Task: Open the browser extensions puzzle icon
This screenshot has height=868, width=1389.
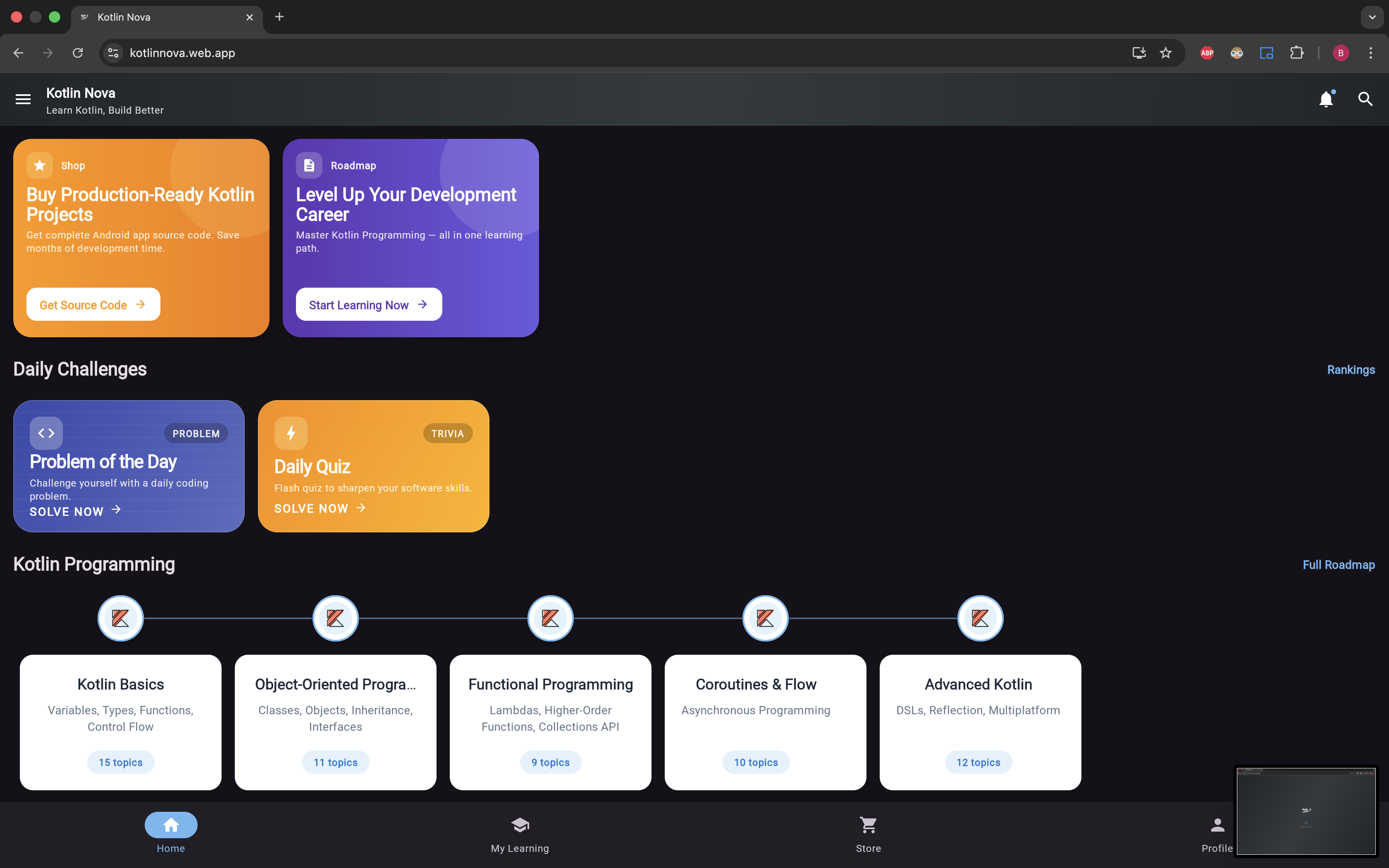Action: coord(1297,52)
